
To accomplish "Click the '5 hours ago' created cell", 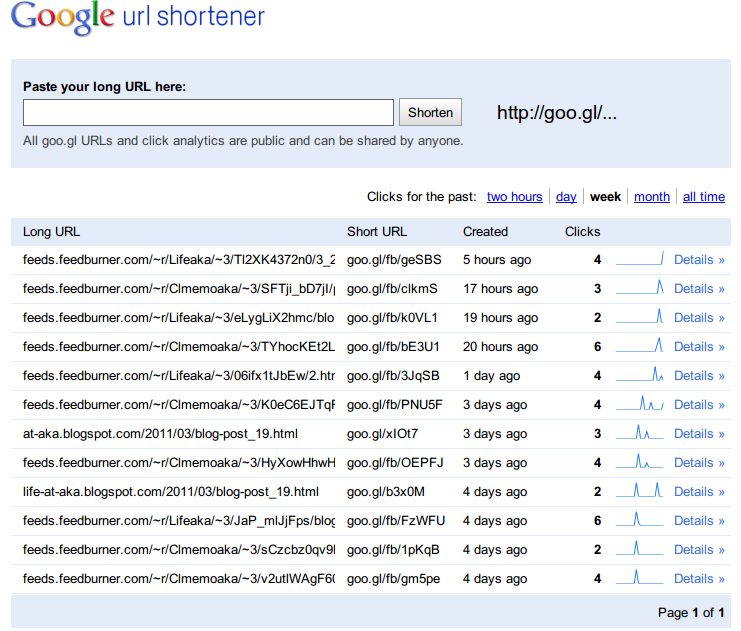I will point(497,259).
